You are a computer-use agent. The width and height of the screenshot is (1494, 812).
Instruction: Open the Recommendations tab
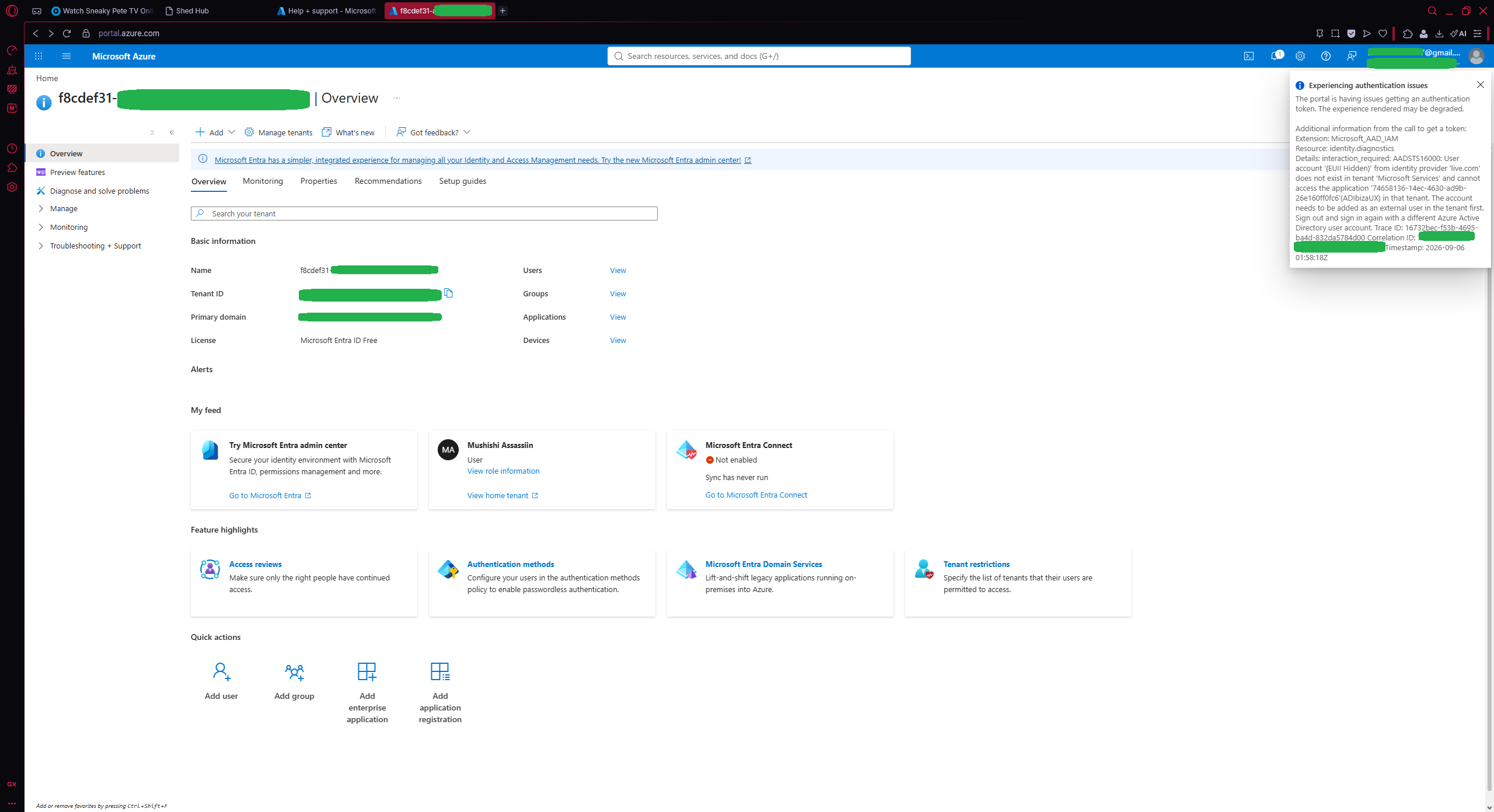tap(388, 181)
